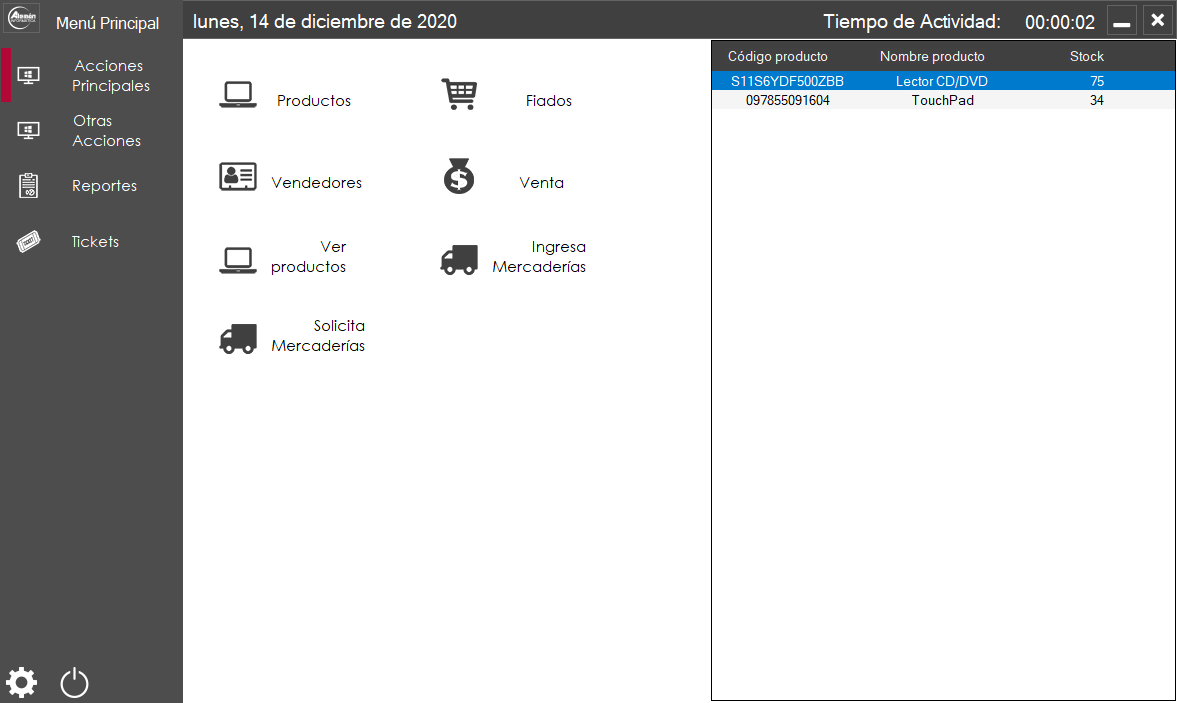Viewport: 1177px width, 703px height.
Task: Go to the Tickets menu item
Action: click(x=95, y=242)
